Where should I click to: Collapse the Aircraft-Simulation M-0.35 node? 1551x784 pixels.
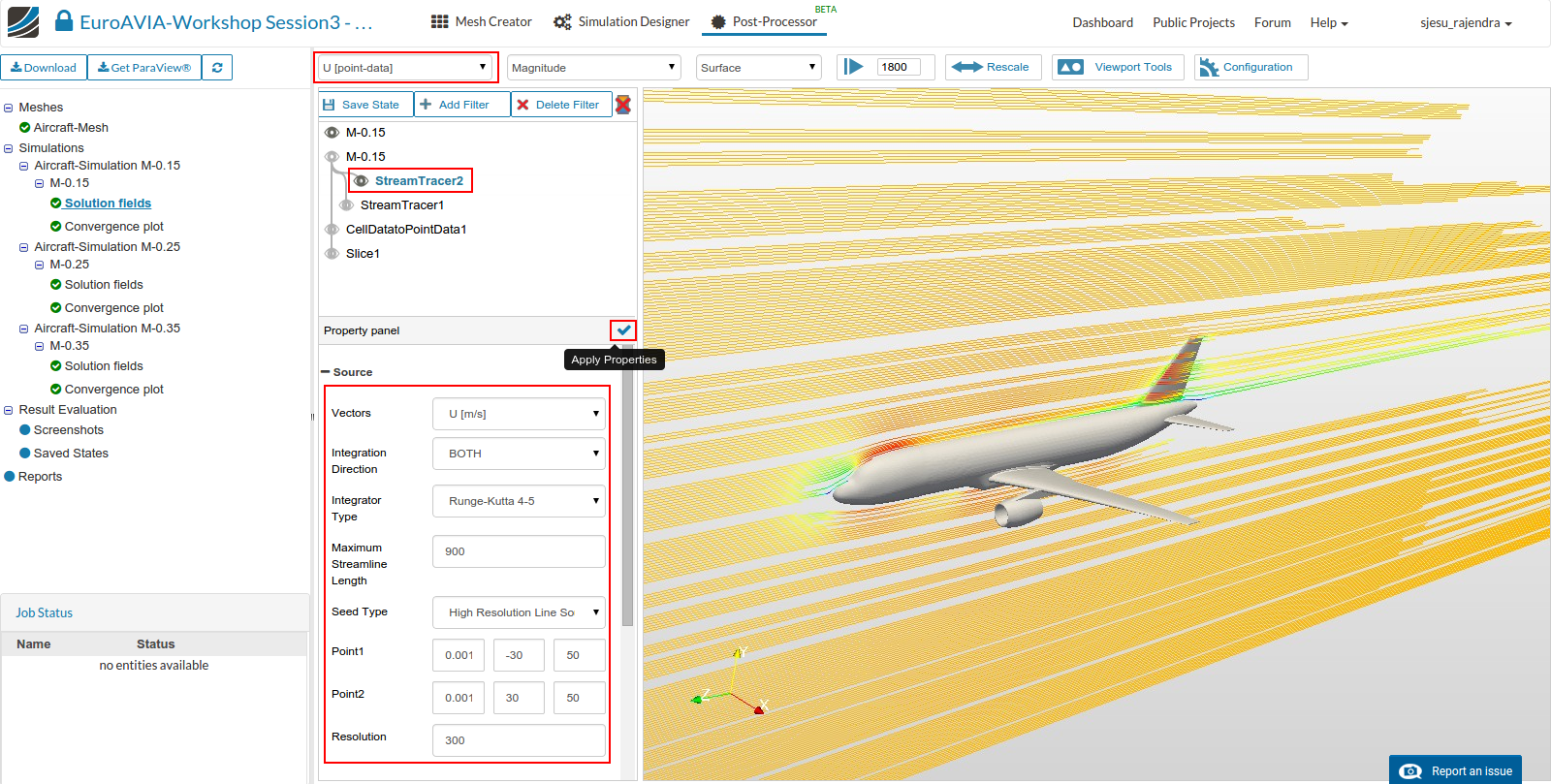pyautogui.click(x=23, y=329)
